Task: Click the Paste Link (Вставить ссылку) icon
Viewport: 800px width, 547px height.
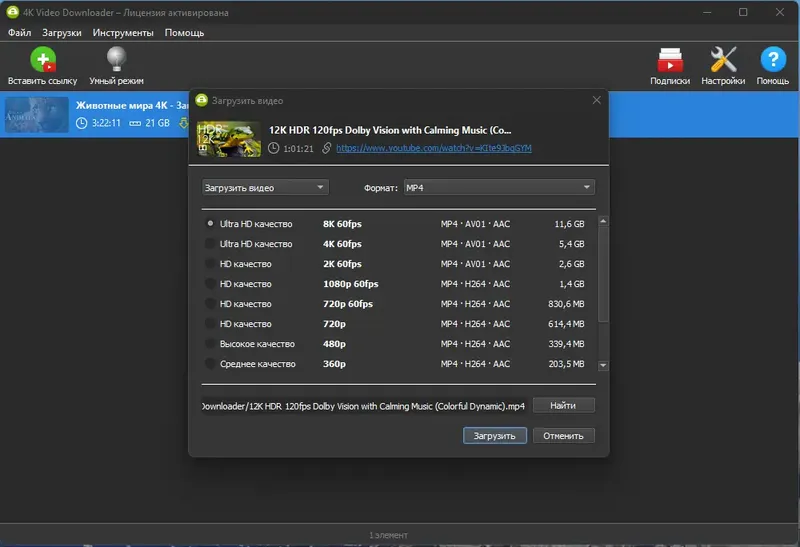Action: [x=43, y=60]
